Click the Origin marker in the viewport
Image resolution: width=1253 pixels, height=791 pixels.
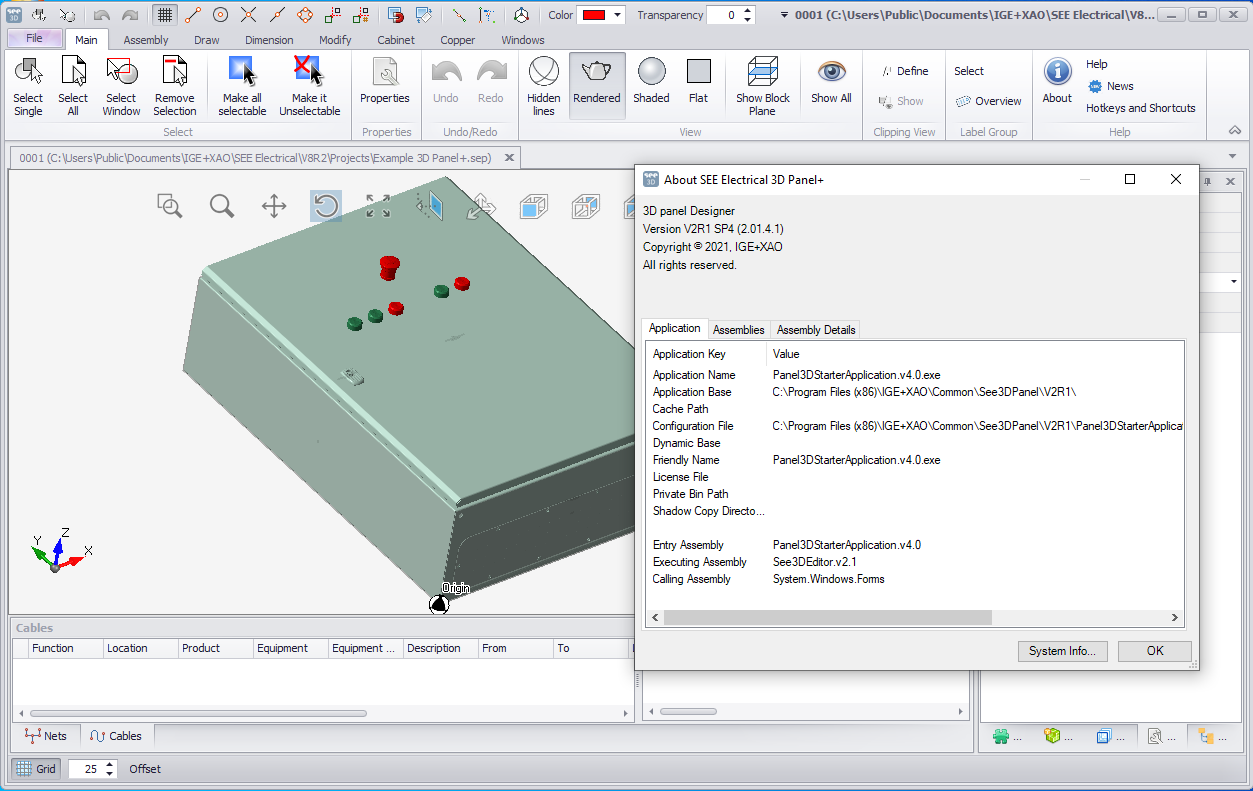coord(439,603)
